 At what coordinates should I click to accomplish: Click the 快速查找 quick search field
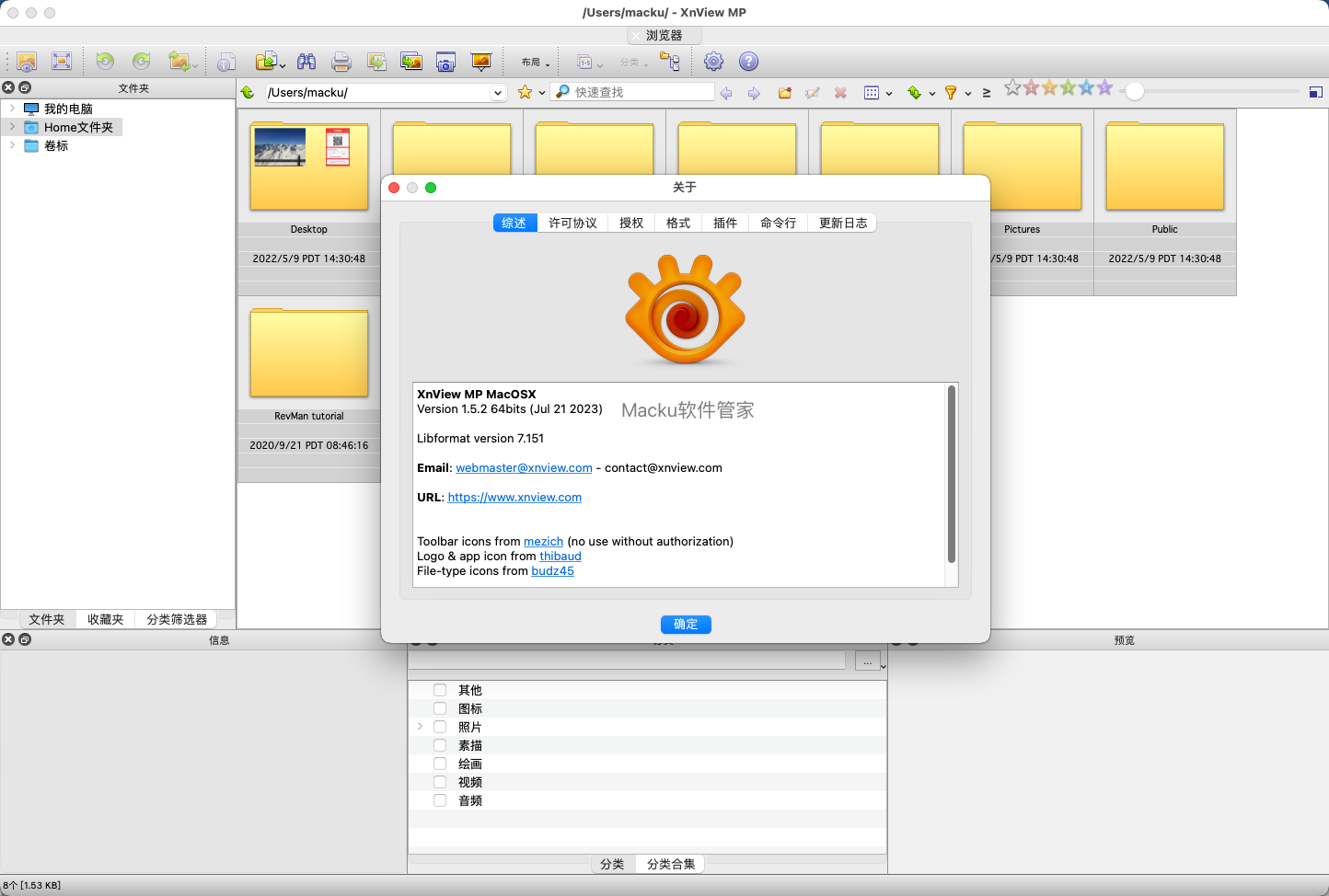[641, 92]
